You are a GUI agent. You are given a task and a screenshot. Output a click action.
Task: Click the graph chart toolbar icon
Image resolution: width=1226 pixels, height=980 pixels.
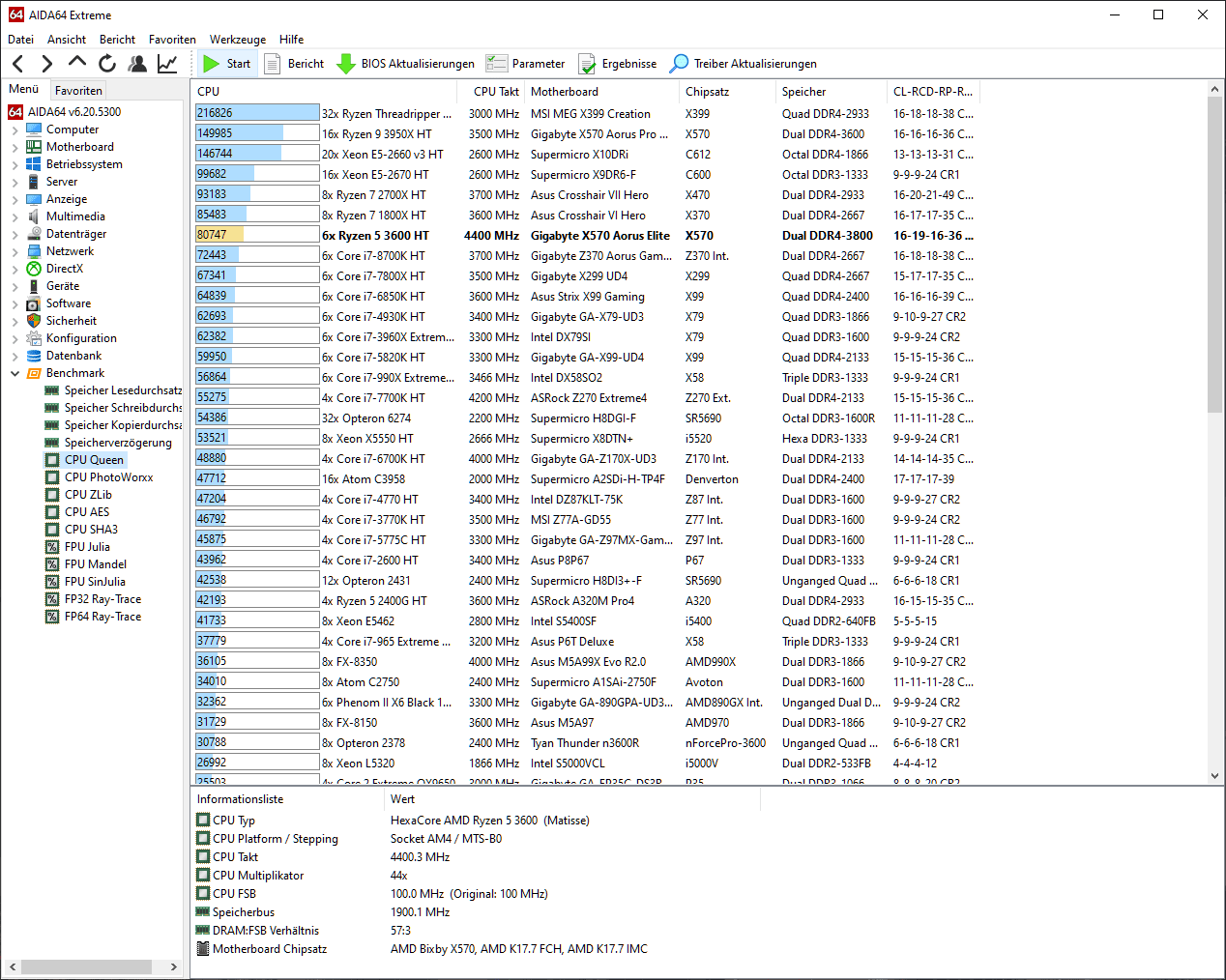(167, 64)
